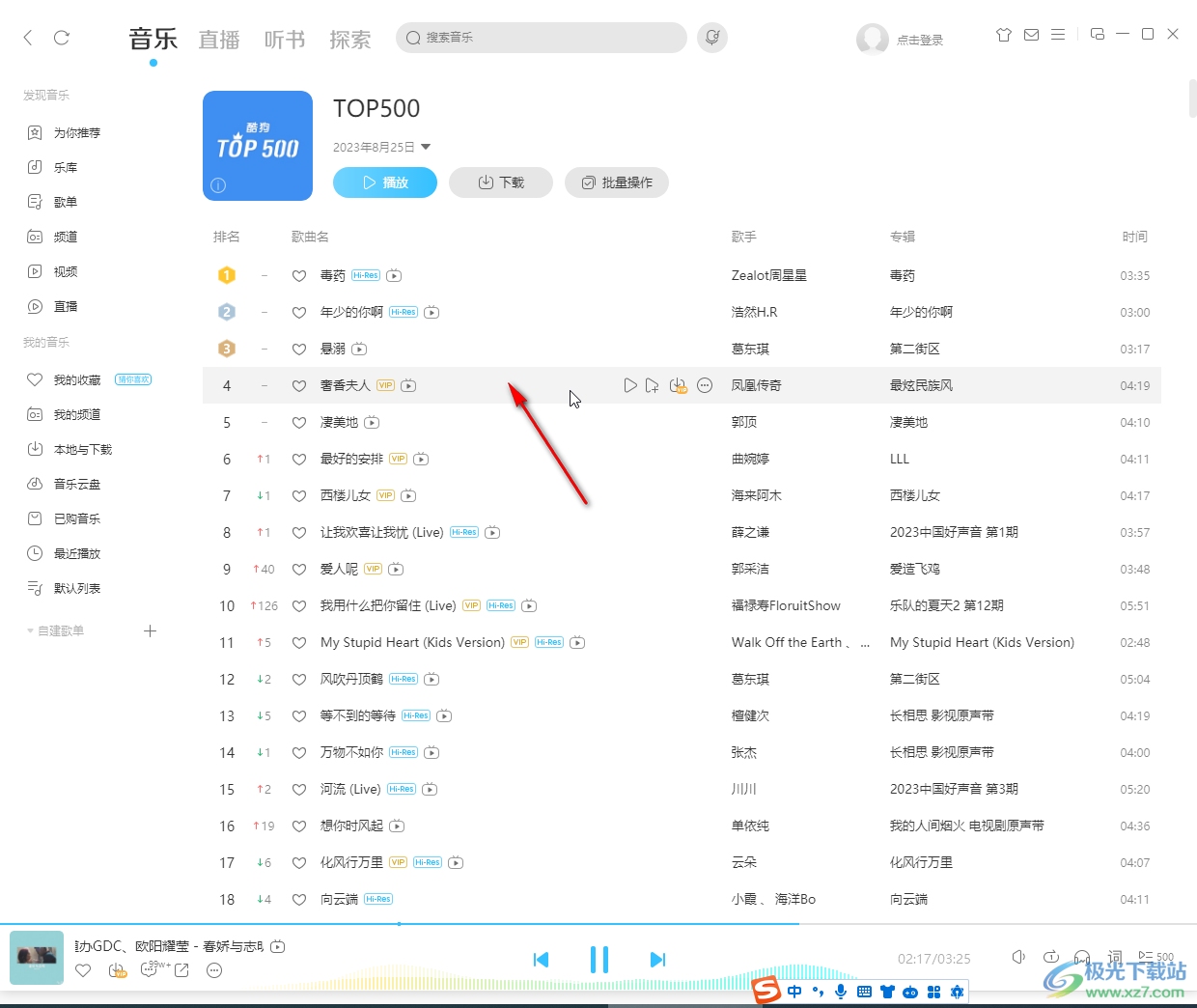Open the chart date dropdown 2023年8月25日
Viewport: 1197px width, 1008px height.
click(382, 148)
